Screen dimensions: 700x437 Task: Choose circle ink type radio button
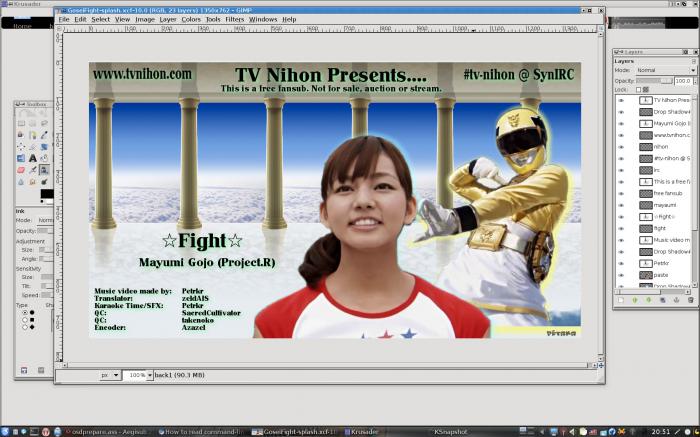click(25, 312)
